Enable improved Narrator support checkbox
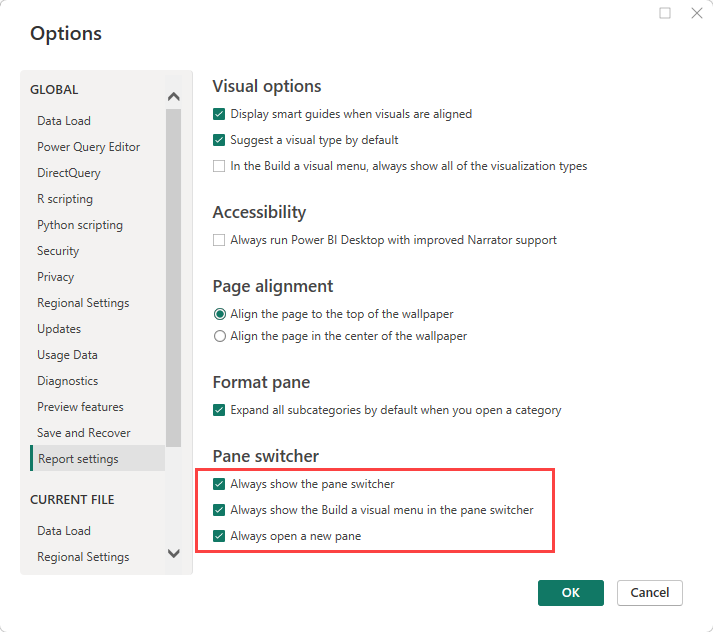Image resolution: width=713 pixels, height=632 pixels. [x=219, y=240]
